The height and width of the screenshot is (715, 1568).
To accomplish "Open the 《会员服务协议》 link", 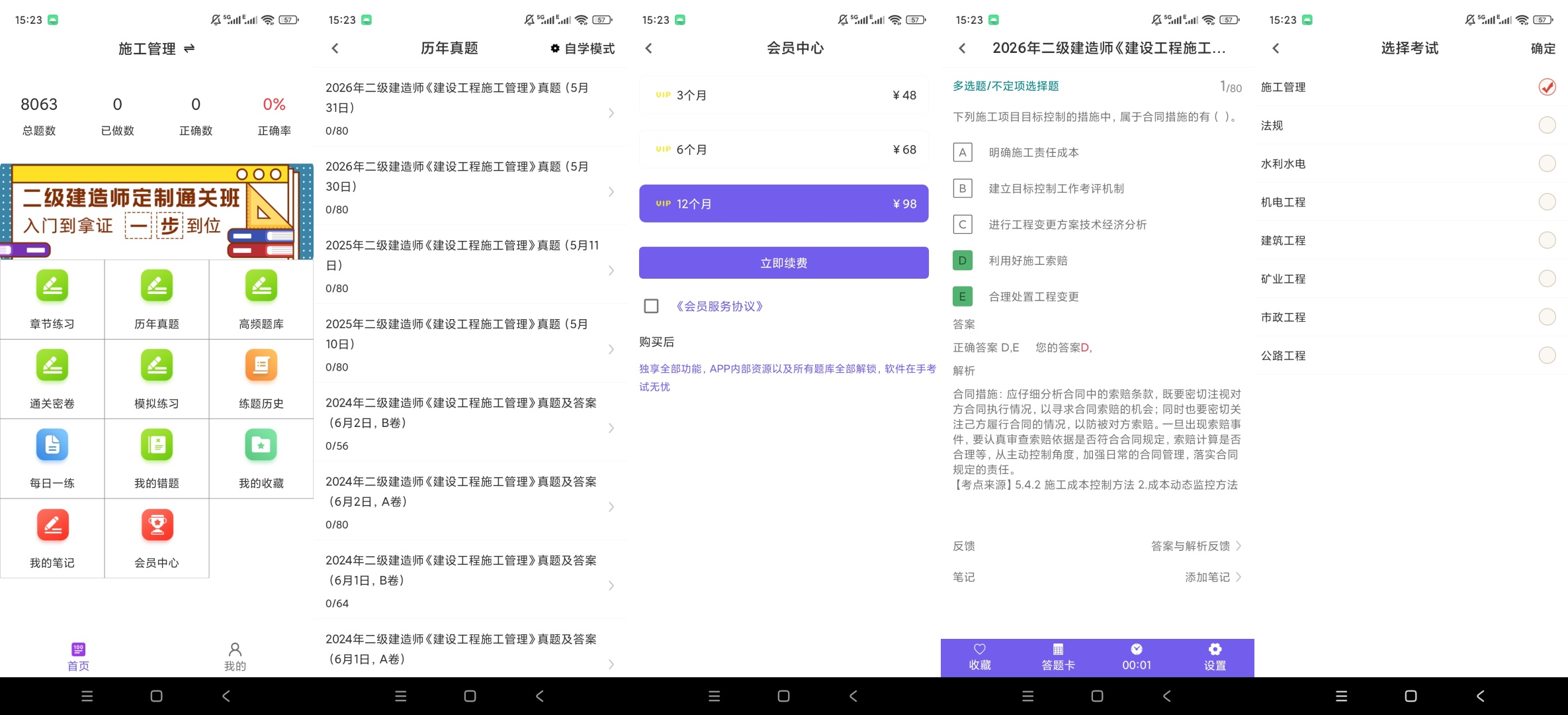I will point(719,306).
